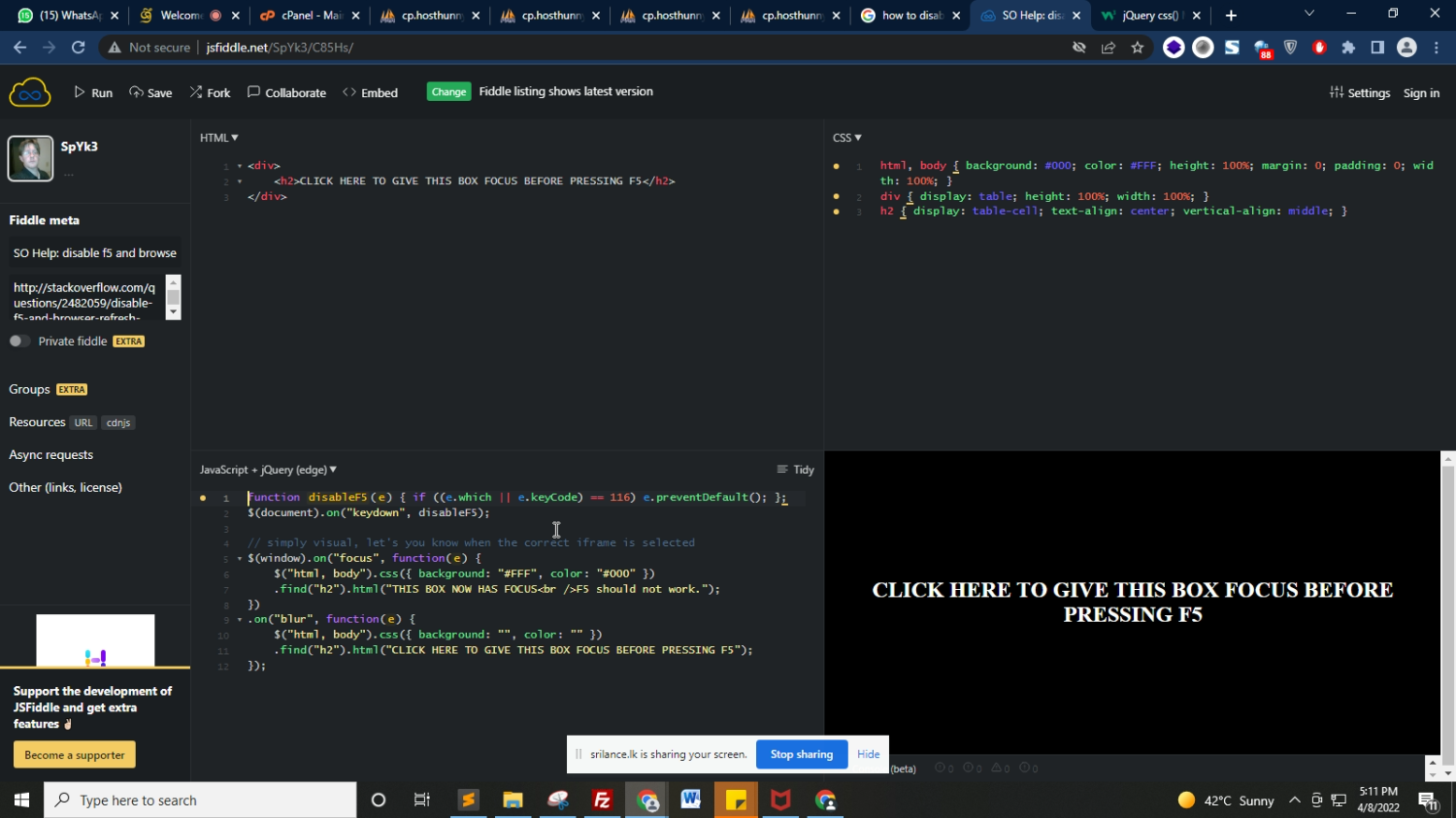1456x818 pixels.
Task: Click the Become a supporter button
Action: pos(75,755)
